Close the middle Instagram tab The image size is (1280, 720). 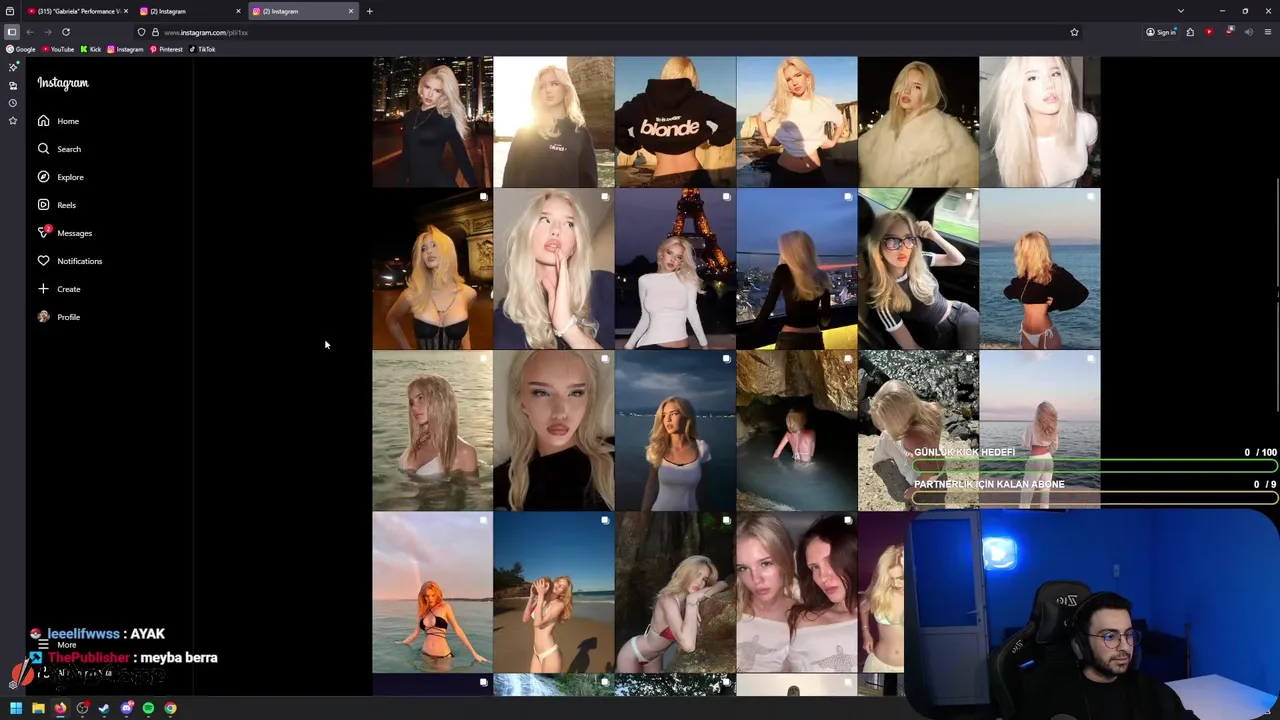238,11
